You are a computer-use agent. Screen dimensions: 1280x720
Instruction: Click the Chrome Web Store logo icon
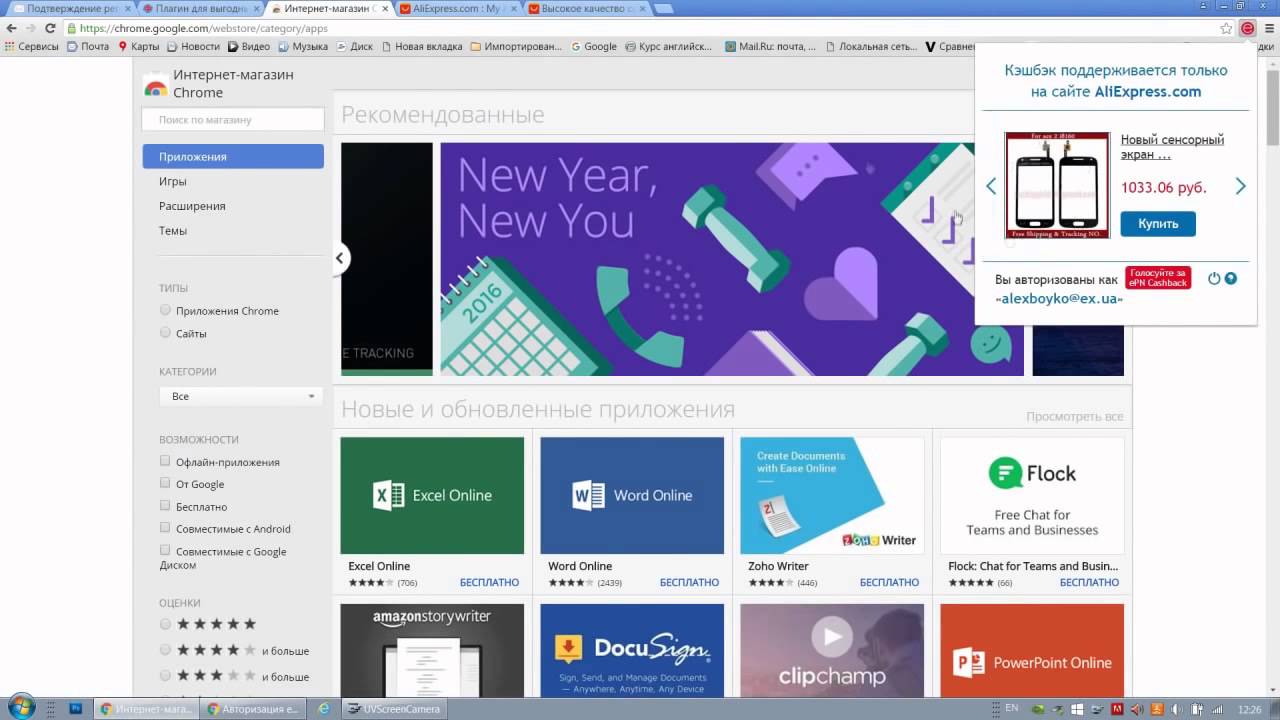155,85
